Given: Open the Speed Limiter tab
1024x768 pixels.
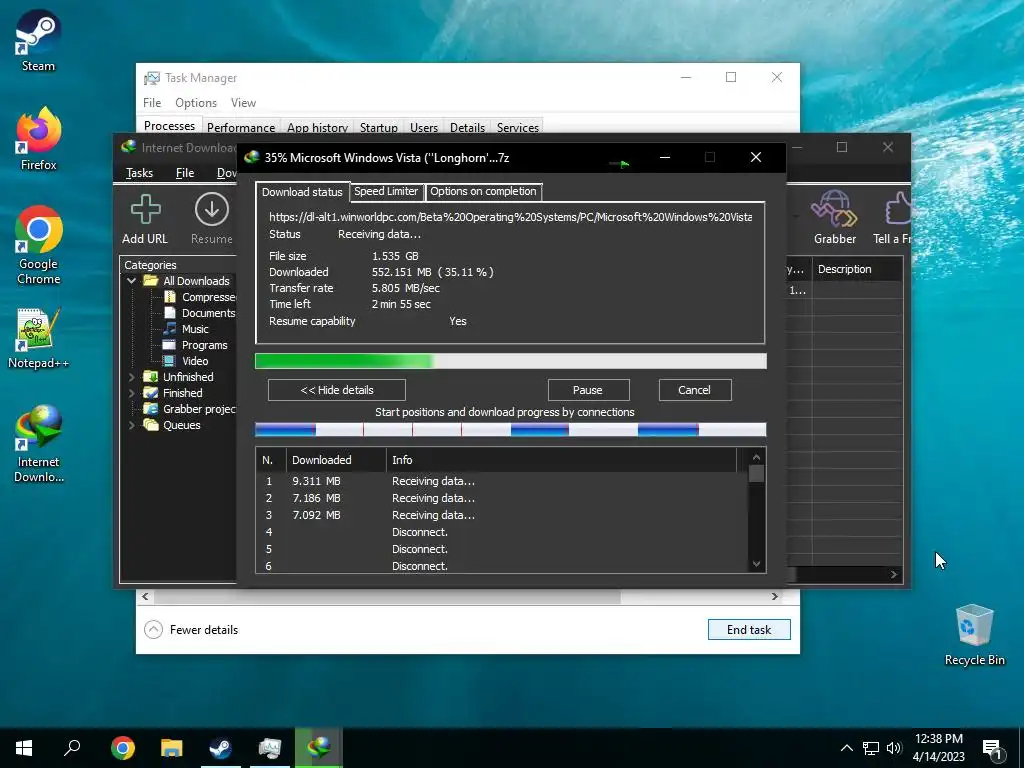Looking at the screenshot, I should pos(386,191).
